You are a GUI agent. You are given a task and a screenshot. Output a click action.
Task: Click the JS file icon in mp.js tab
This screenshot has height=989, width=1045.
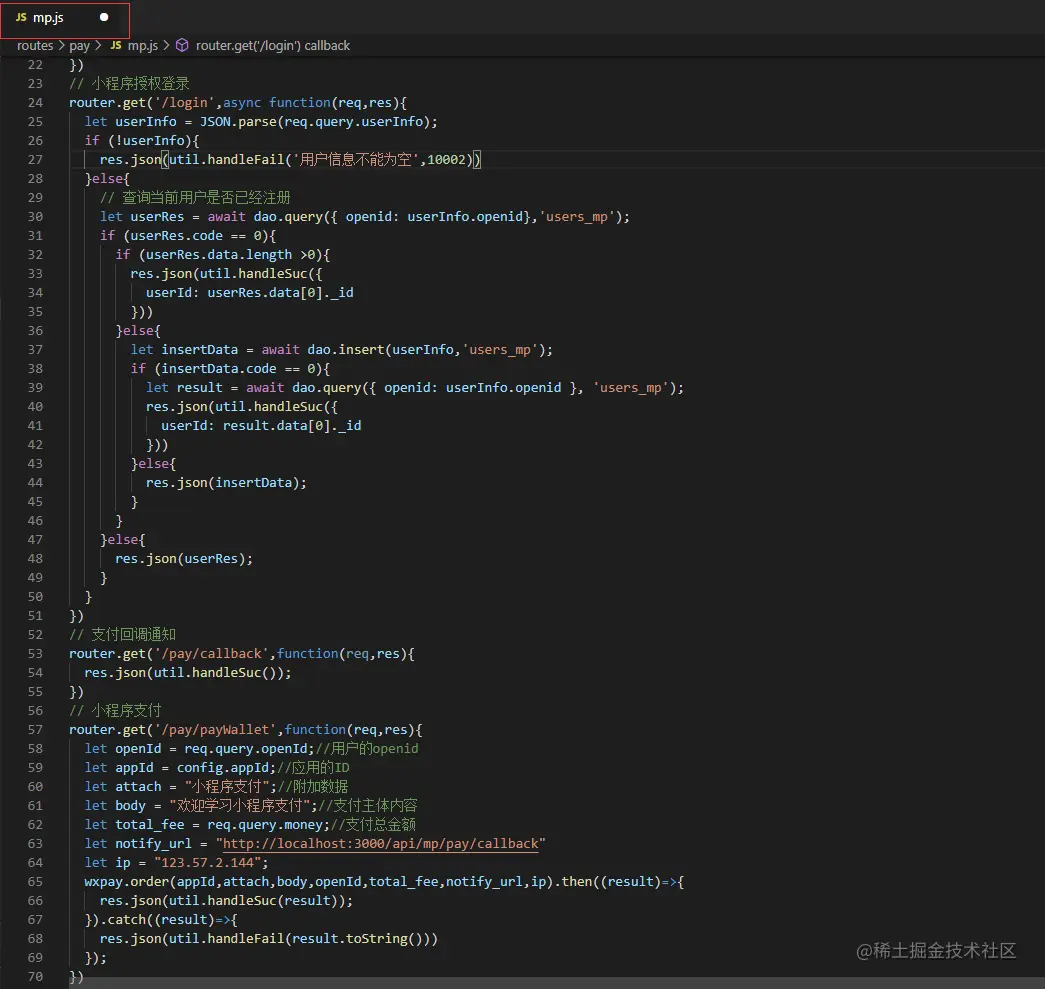click(x=21, y=18)
